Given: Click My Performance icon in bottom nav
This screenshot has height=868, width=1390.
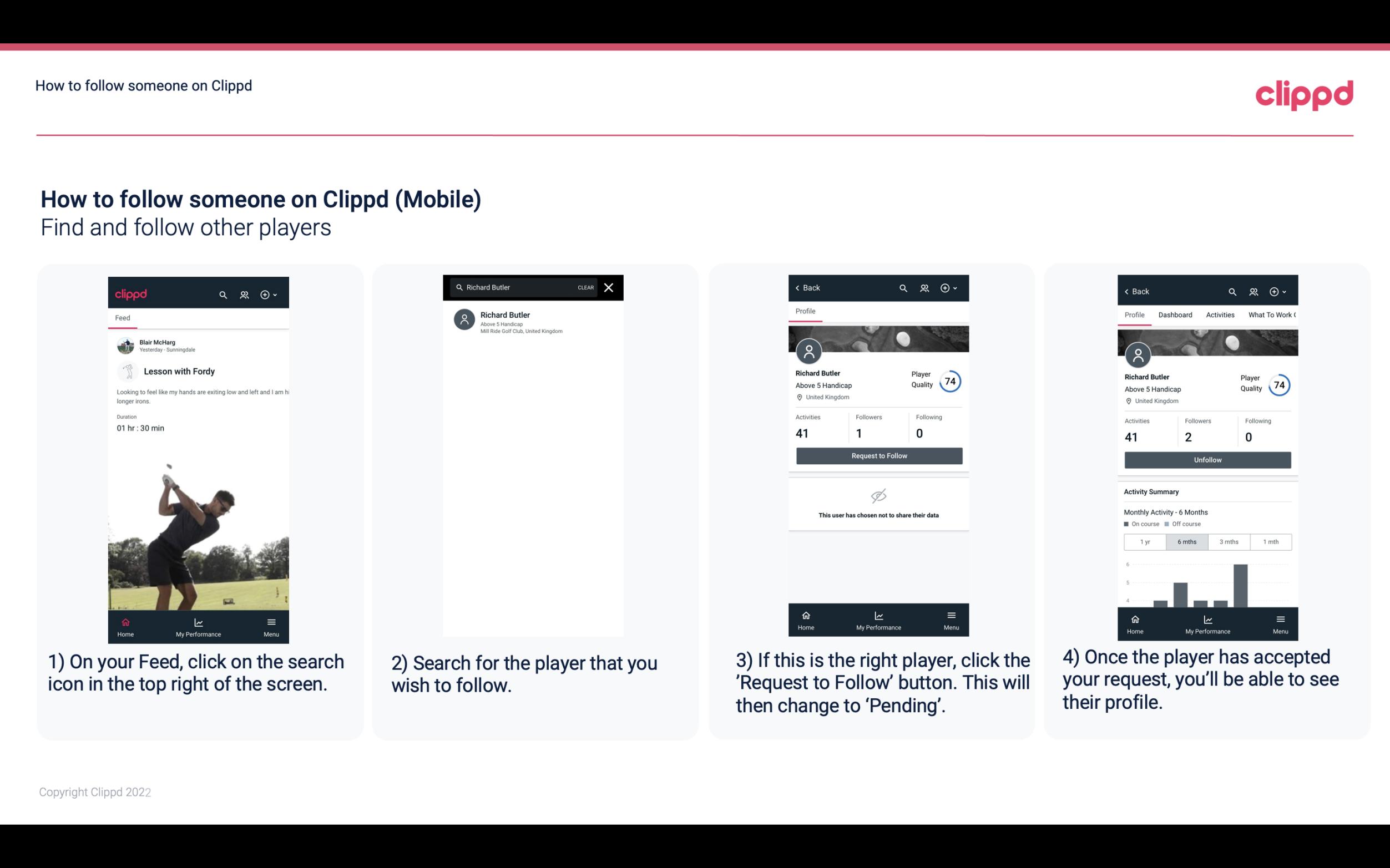Looking at the screenshot, I should tap(198, 620).
